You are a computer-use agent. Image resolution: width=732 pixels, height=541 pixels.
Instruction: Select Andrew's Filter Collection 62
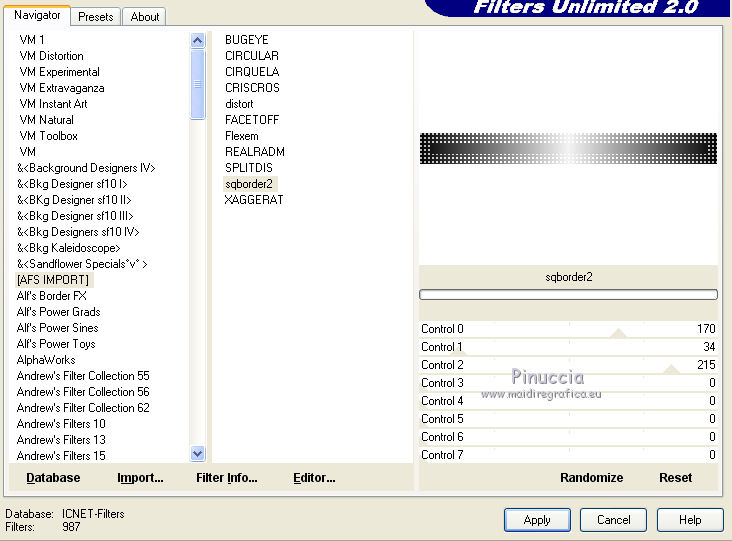pos(83,408)
